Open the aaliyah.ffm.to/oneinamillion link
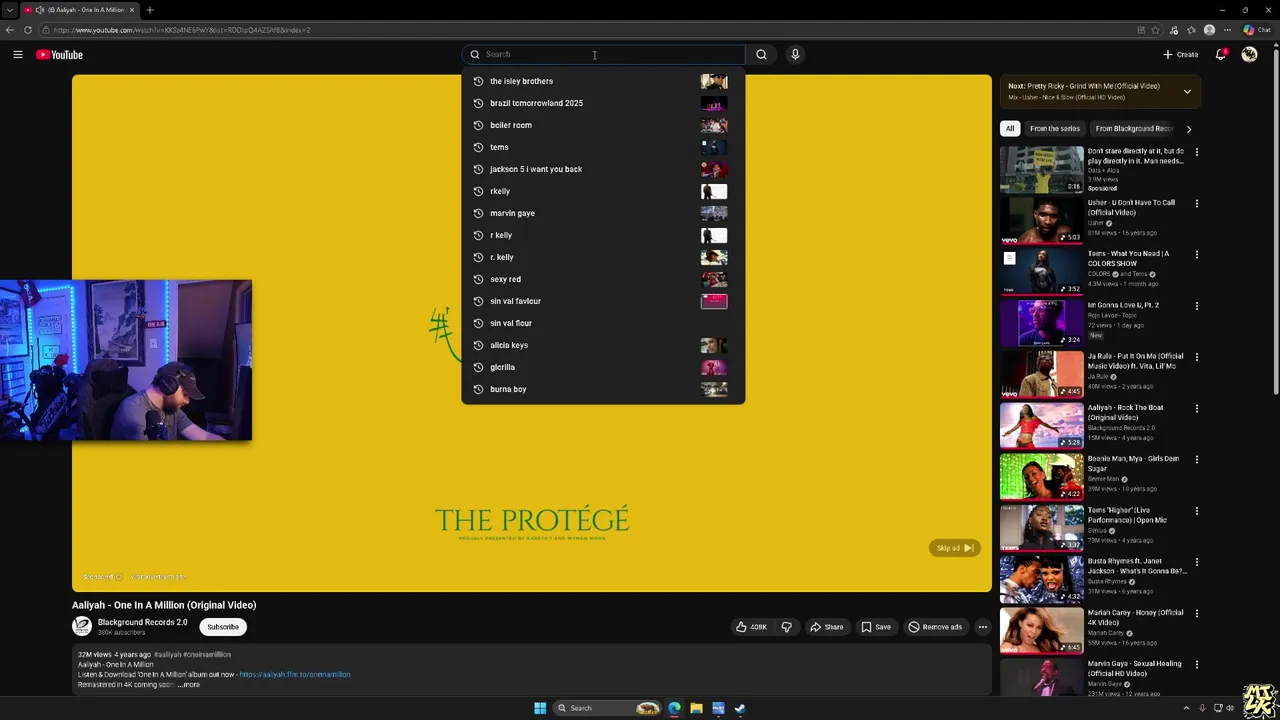The image size is (1280, 720). (295, 675)
